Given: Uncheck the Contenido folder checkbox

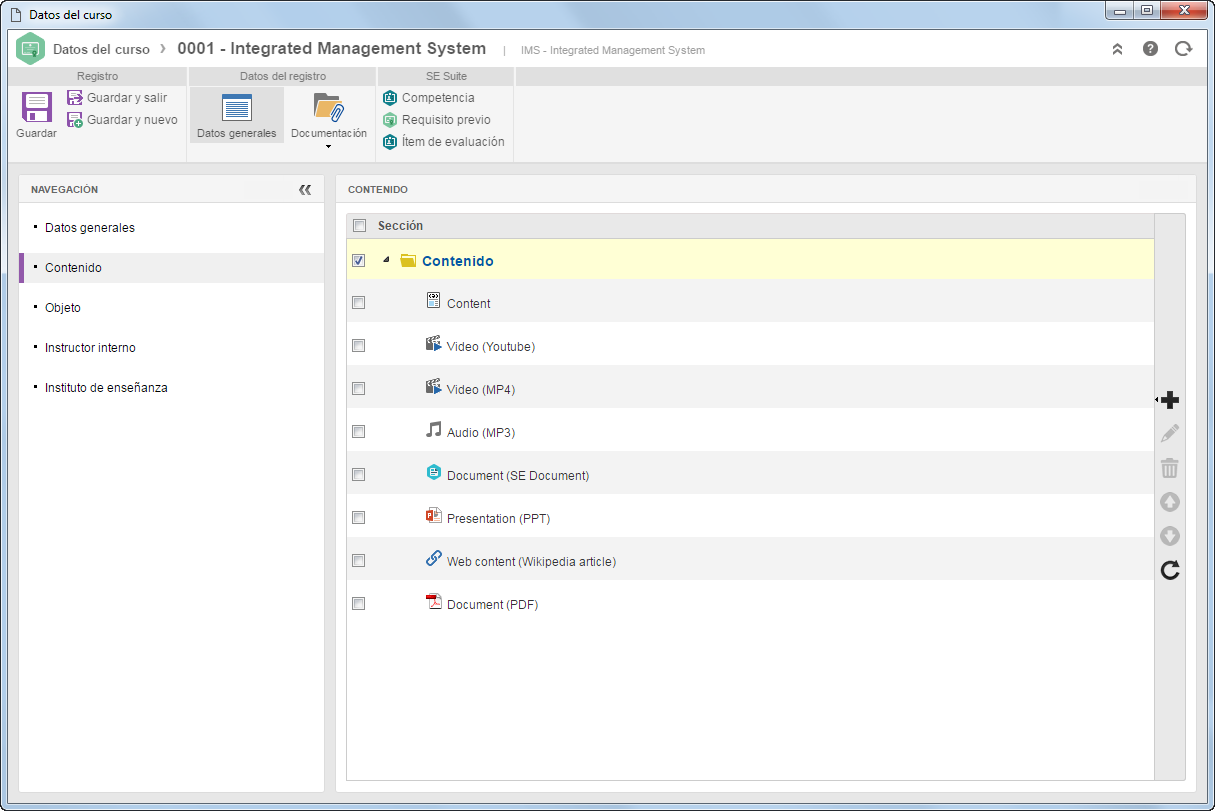Looking at the screenshot, I should 359,261.
